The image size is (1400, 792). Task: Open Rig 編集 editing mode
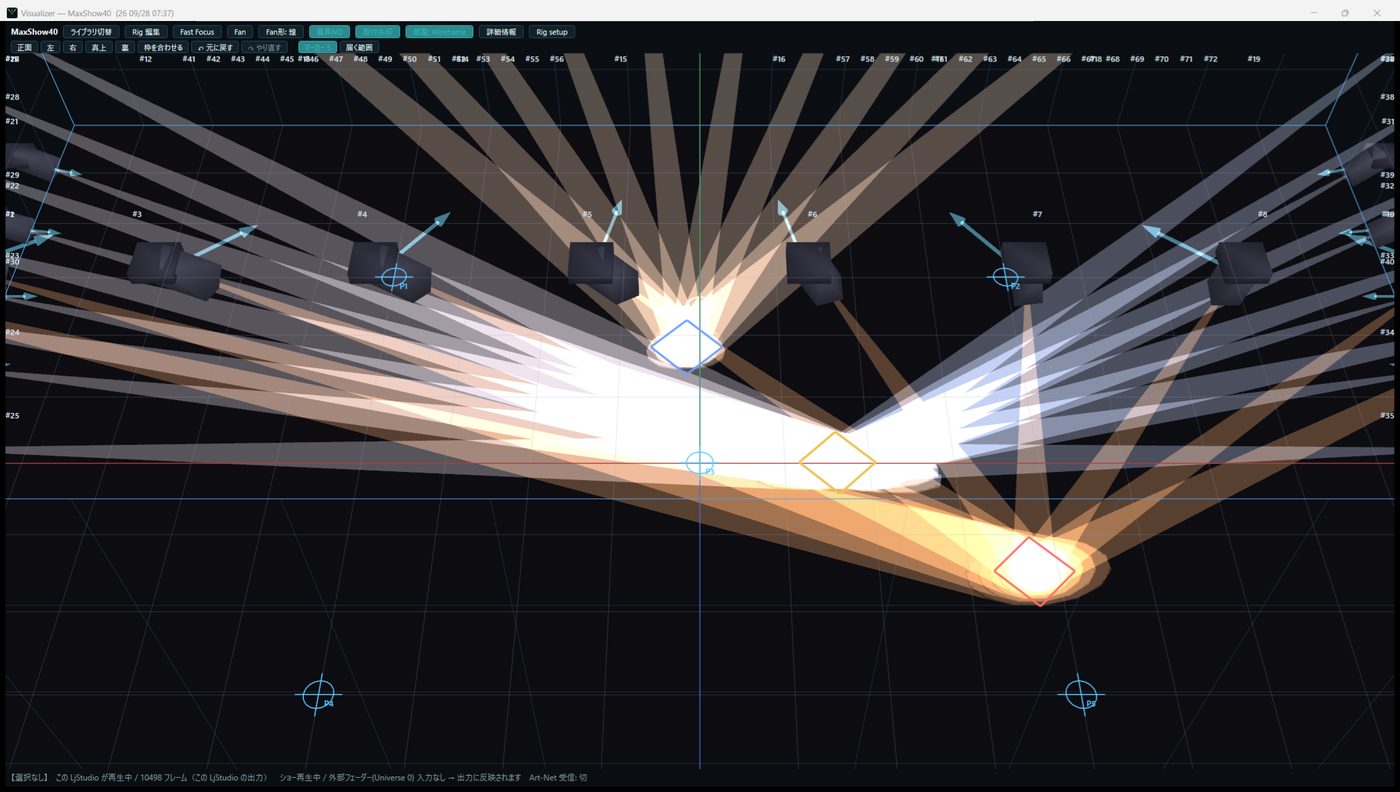[146, 32]
